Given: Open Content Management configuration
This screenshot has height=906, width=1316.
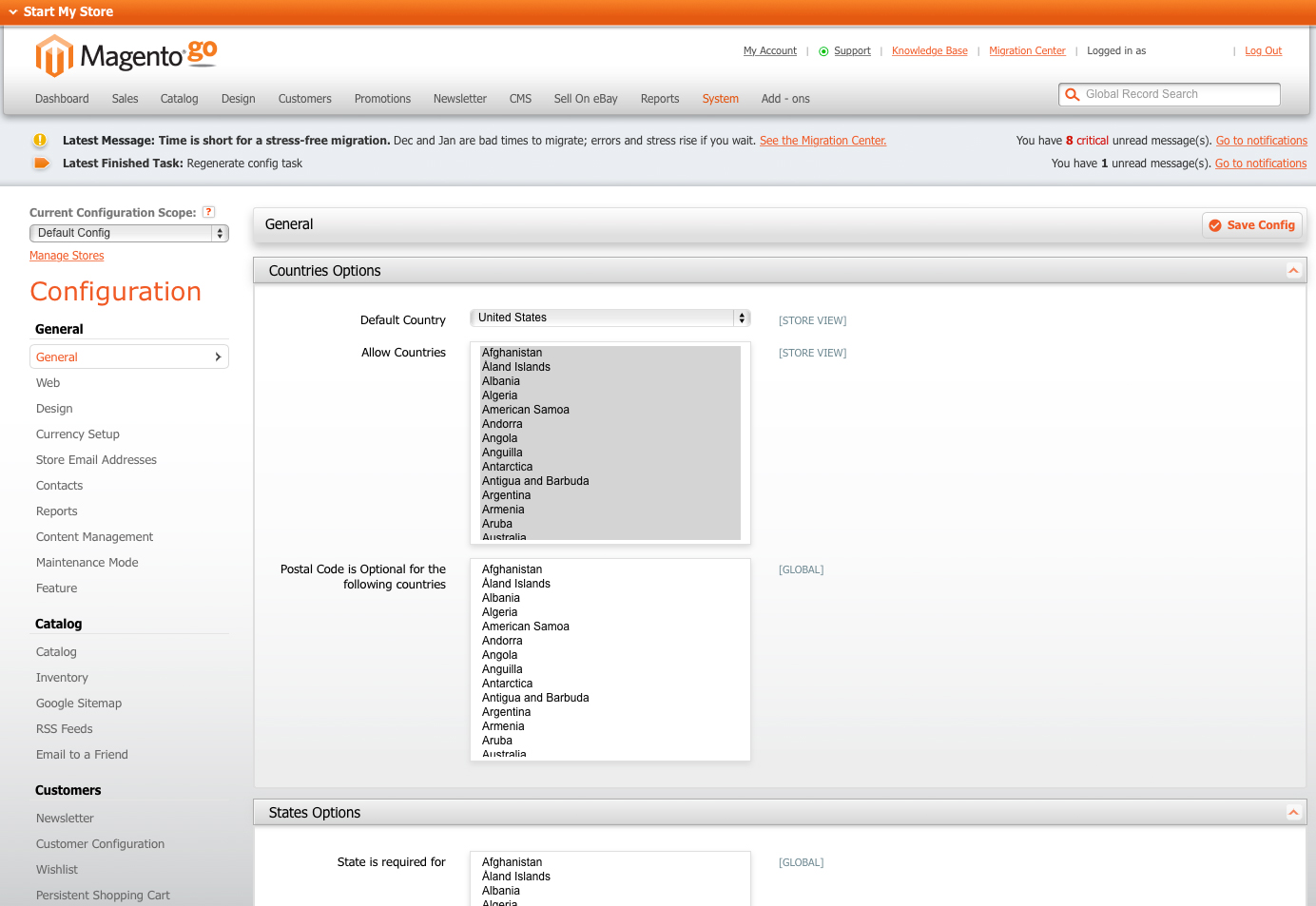Looking at the screenshot, I should click(x=95, y=537).
